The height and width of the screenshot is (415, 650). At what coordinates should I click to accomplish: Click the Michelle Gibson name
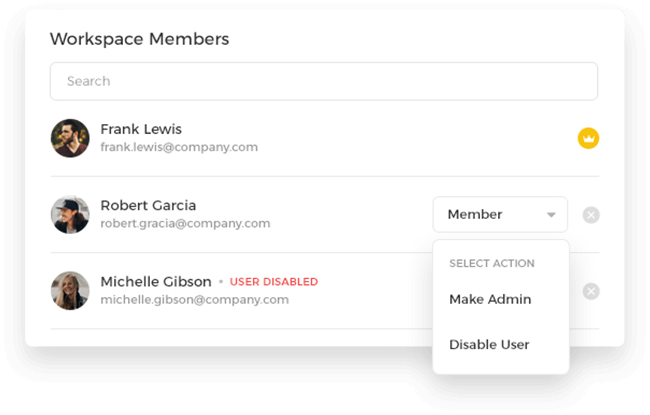(x=156, y=282)
